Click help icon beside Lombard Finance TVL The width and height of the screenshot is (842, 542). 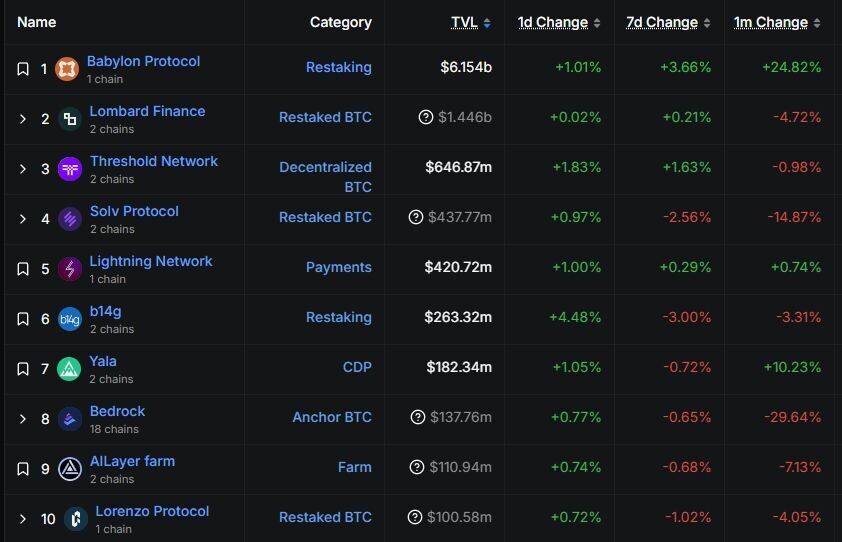point(426,118)
